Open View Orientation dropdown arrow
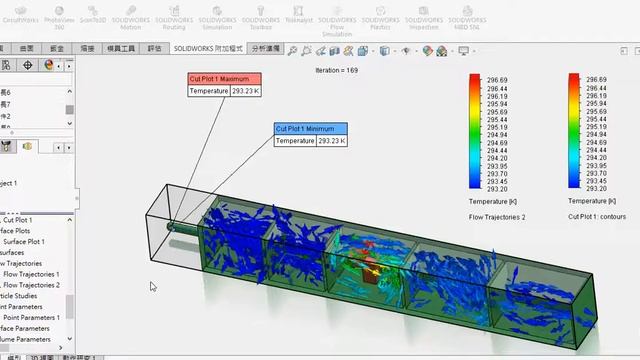The image size is (640, 360). click(373, 51)
